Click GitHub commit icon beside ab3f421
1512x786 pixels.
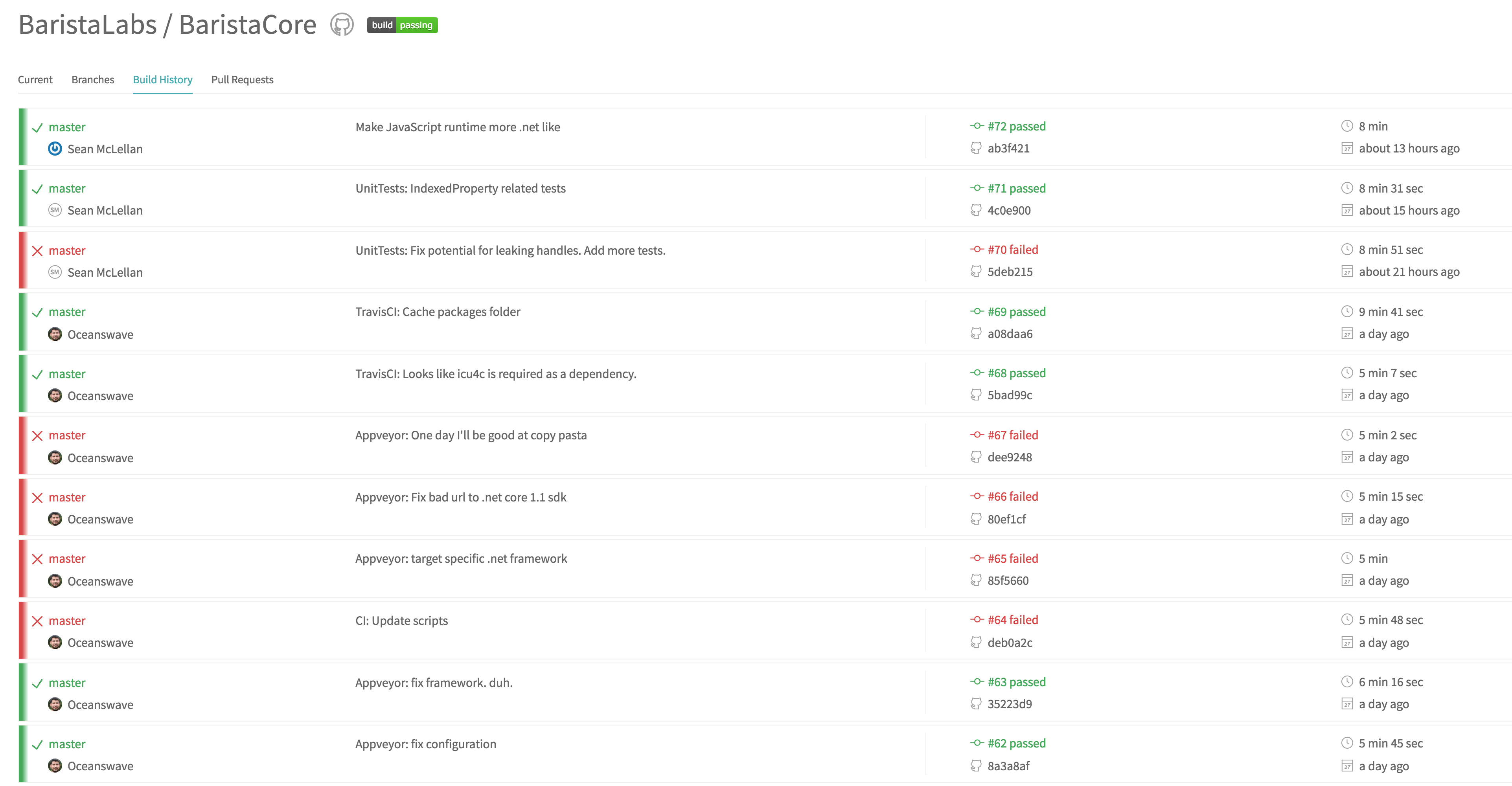click(975, 149)
